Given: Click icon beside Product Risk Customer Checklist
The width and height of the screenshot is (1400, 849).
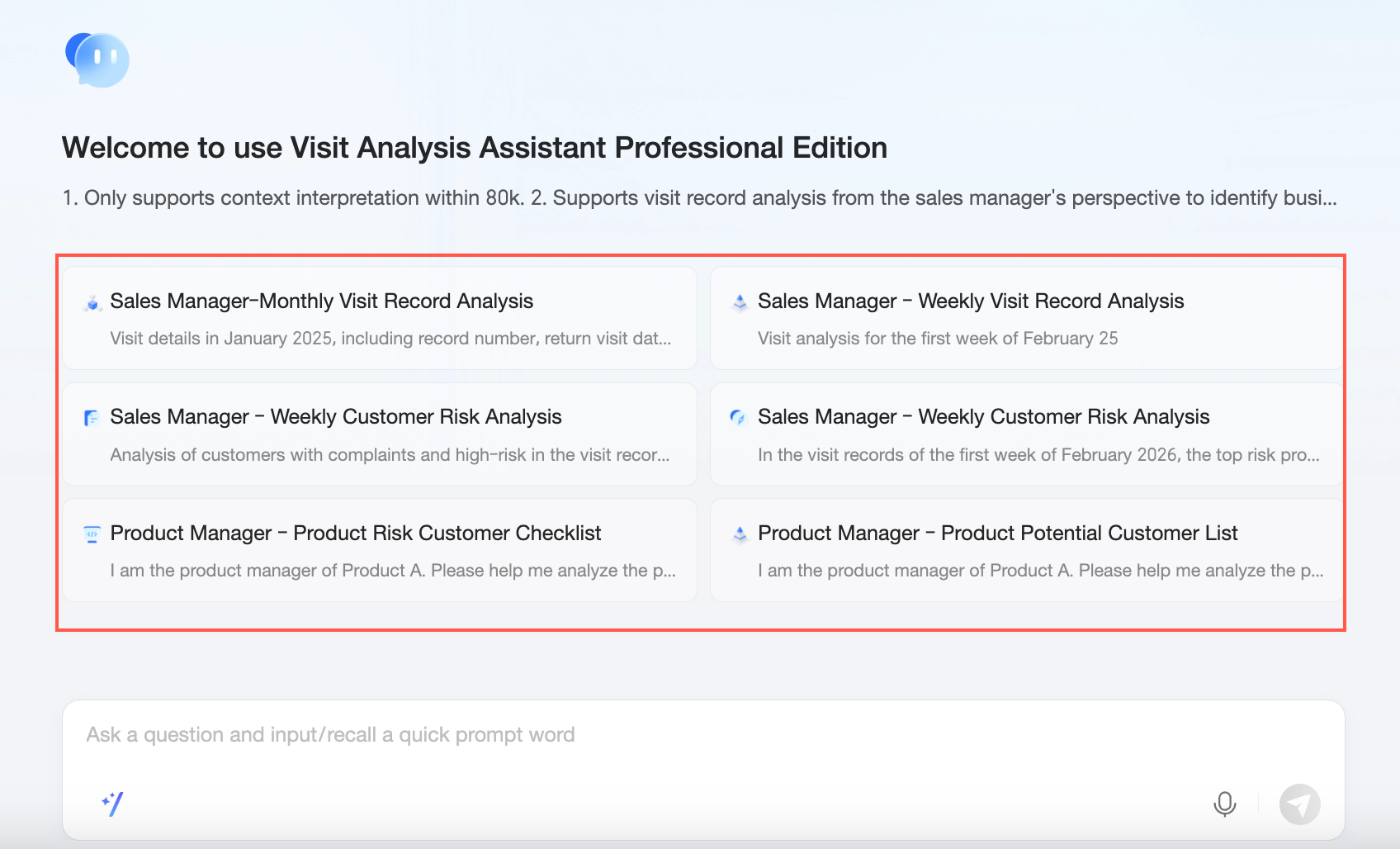Looking at the screenshot, I should (x=92, y=534).
